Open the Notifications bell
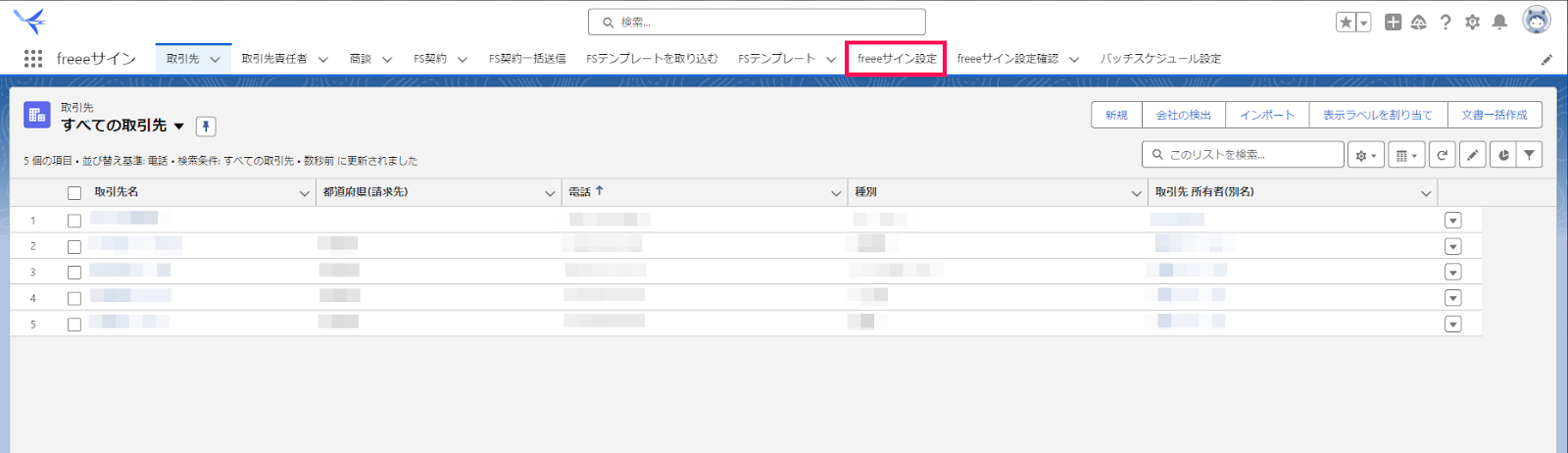1568x453 pixels. pos(1499,22)
